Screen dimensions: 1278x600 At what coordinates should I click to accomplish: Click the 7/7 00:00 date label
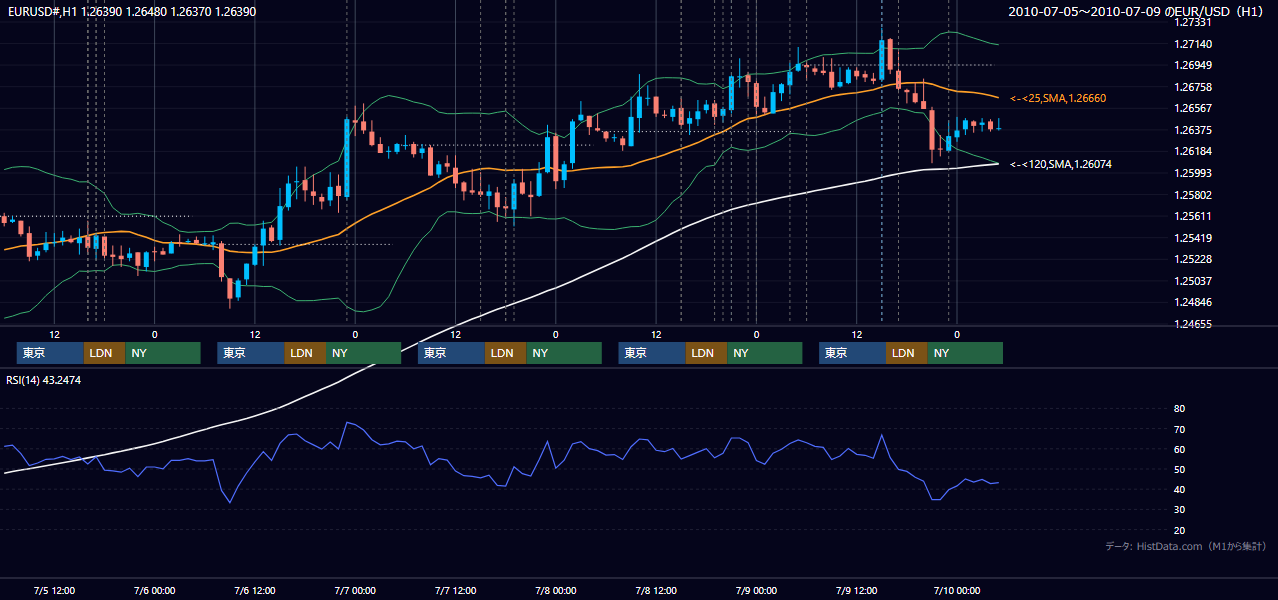point(354,590)
